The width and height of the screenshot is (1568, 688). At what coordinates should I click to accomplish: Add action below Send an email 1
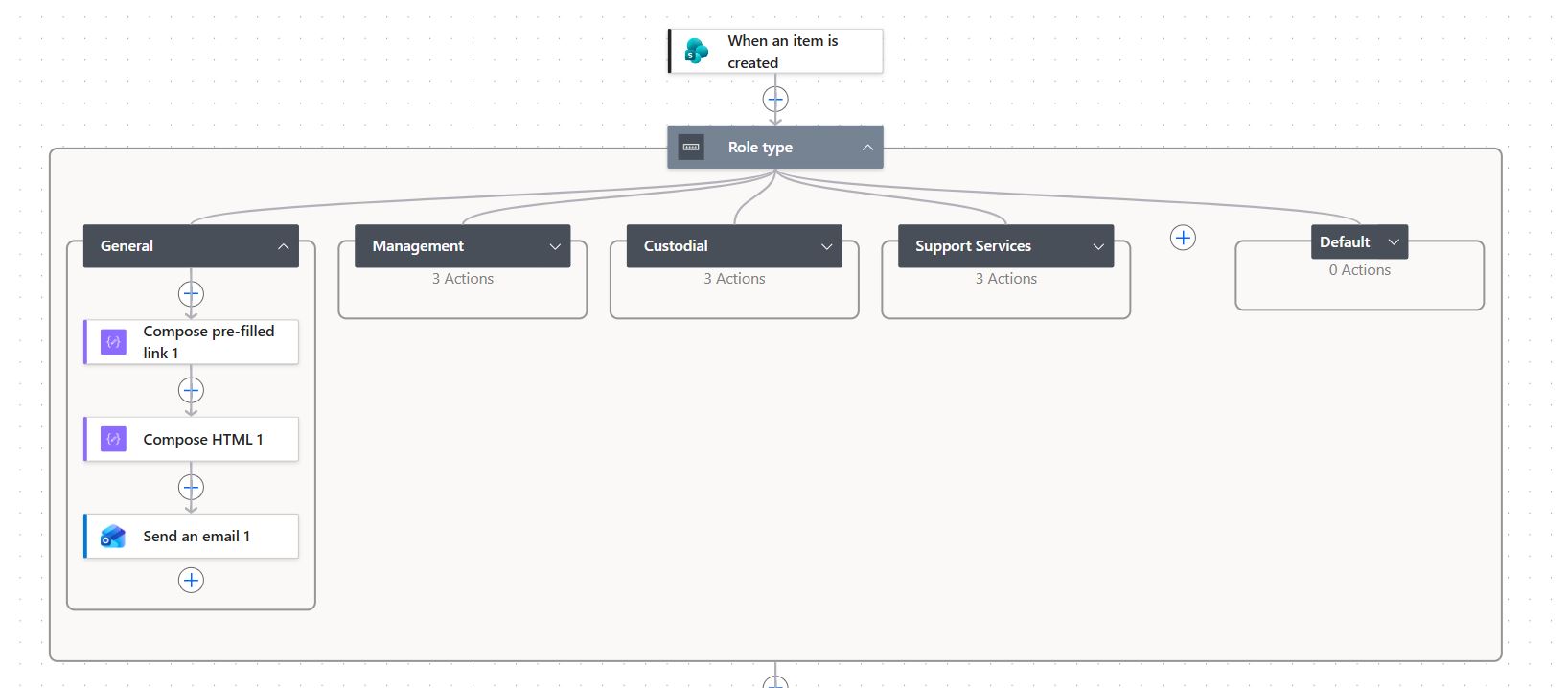(x=191, y=580)
